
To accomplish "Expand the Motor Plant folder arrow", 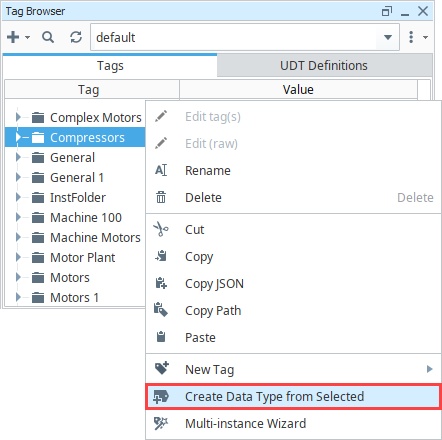I will coord(18,257).
